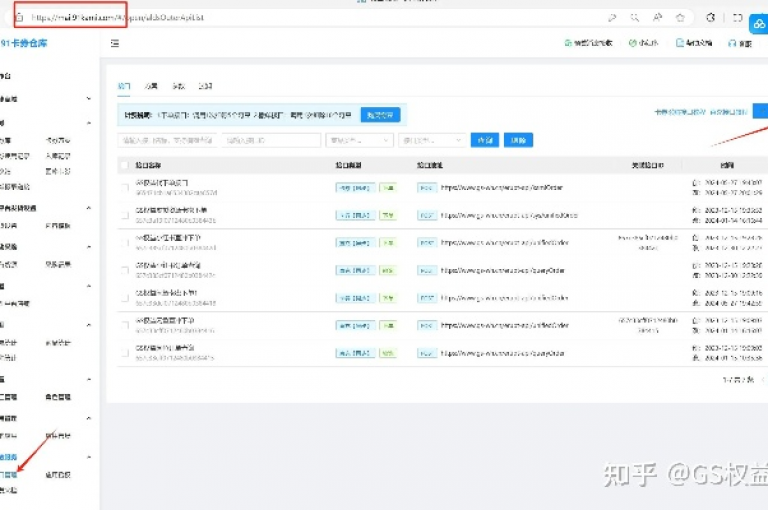Screen dimensions: 768x510
Task: Click the read aloud icon in address bar
Action: (657, 18)
